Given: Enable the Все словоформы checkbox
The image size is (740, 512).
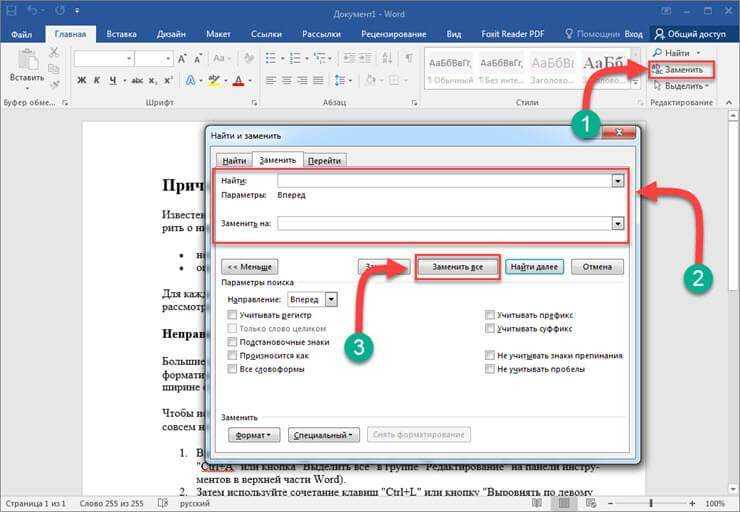Looking at the screenshot, I should [232, 369].
